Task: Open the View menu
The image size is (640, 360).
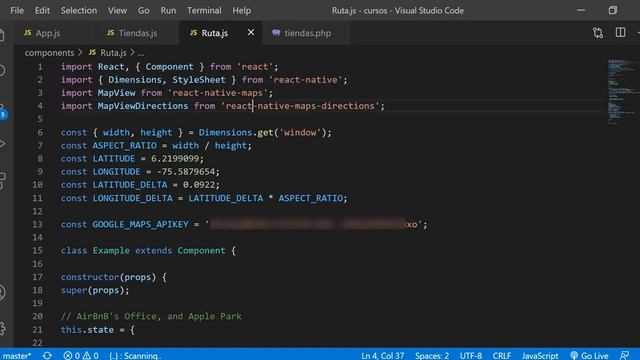Action: coord(117,11)
